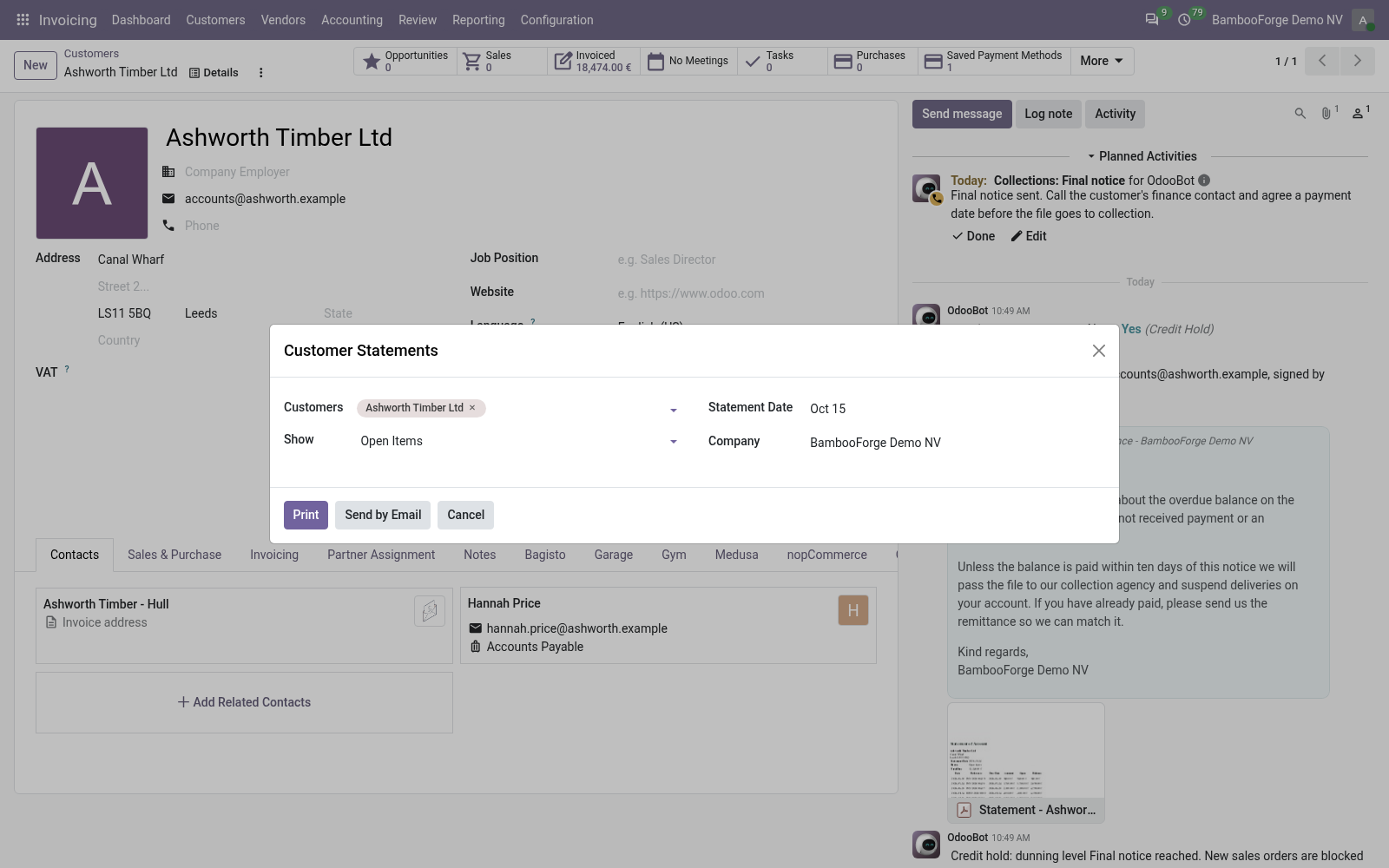Screen dimensions: 1389x868
Task: Expand the Customers field dropdown
Action: 673,411
